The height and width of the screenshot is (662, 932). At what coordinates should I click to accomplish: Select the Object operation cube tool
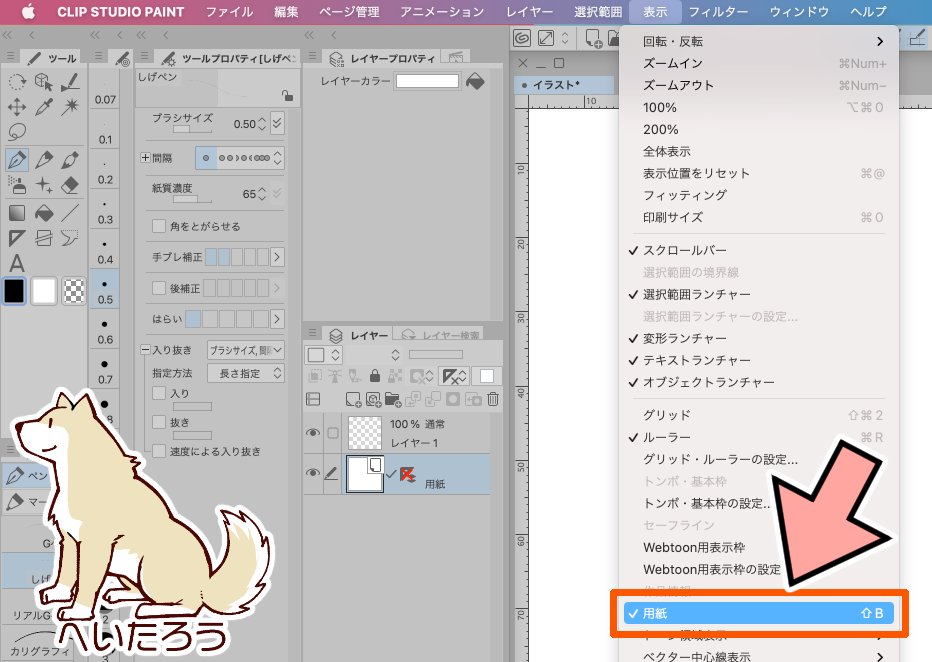[44, 81]
